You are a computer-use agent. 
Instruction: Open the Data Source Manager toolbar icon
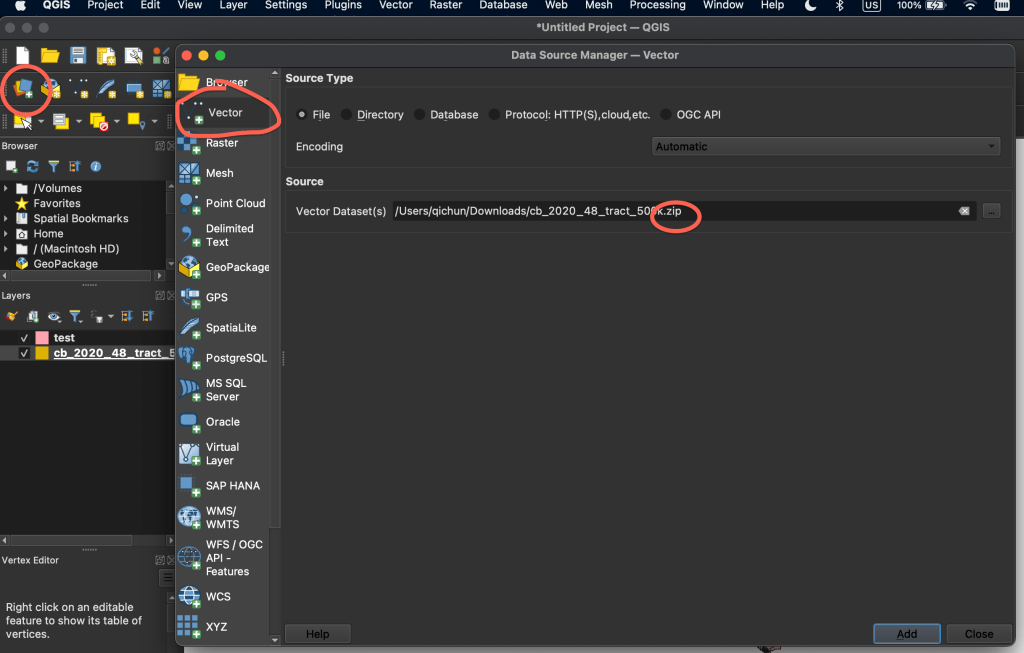click(23, 90)
